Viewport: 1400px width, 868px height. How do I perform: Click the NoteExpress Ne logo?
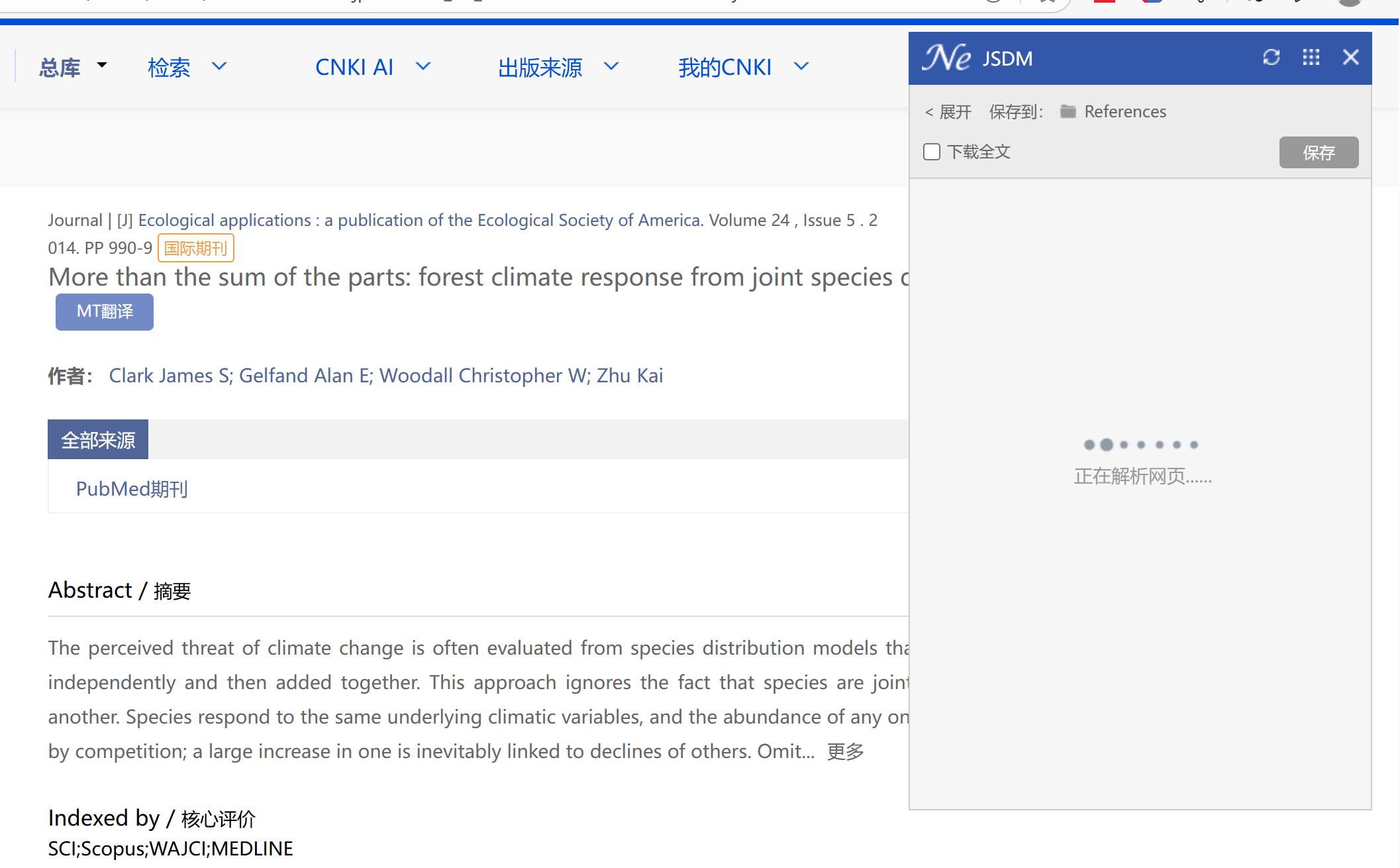(947, 58)
